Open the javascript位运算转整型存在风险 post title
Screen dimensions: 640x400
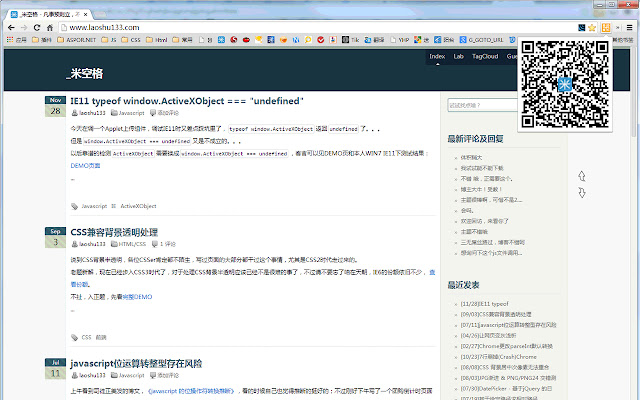[x=136, y=363]
